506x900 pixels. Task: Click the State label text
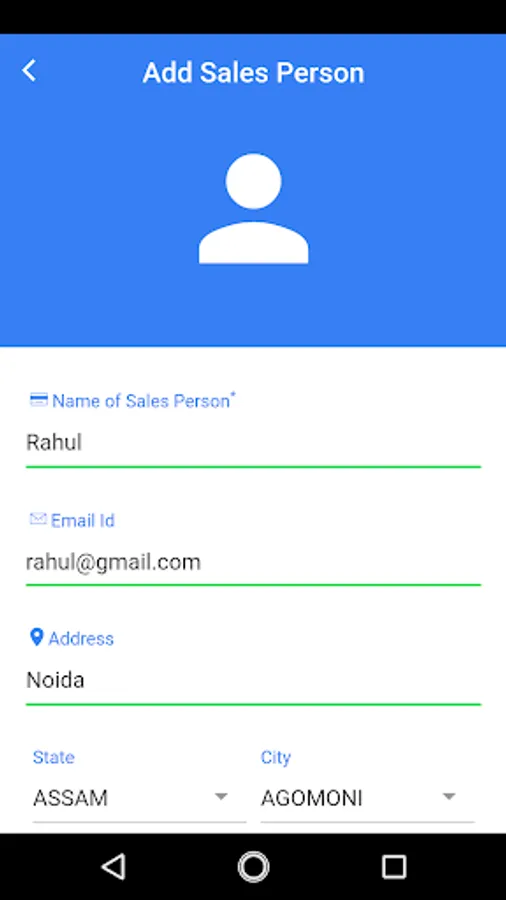pyautogui.click(x=53, y=757)
